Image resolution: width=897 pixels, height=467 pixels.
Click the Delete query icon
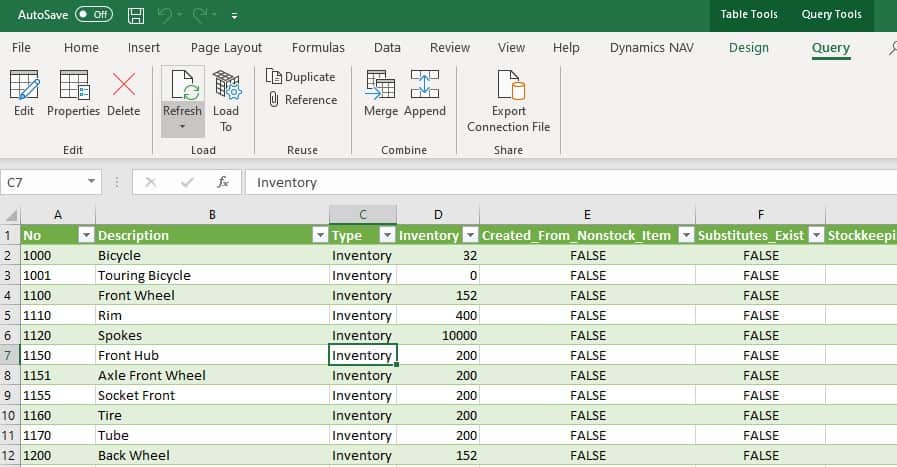[x=124, y=85]
